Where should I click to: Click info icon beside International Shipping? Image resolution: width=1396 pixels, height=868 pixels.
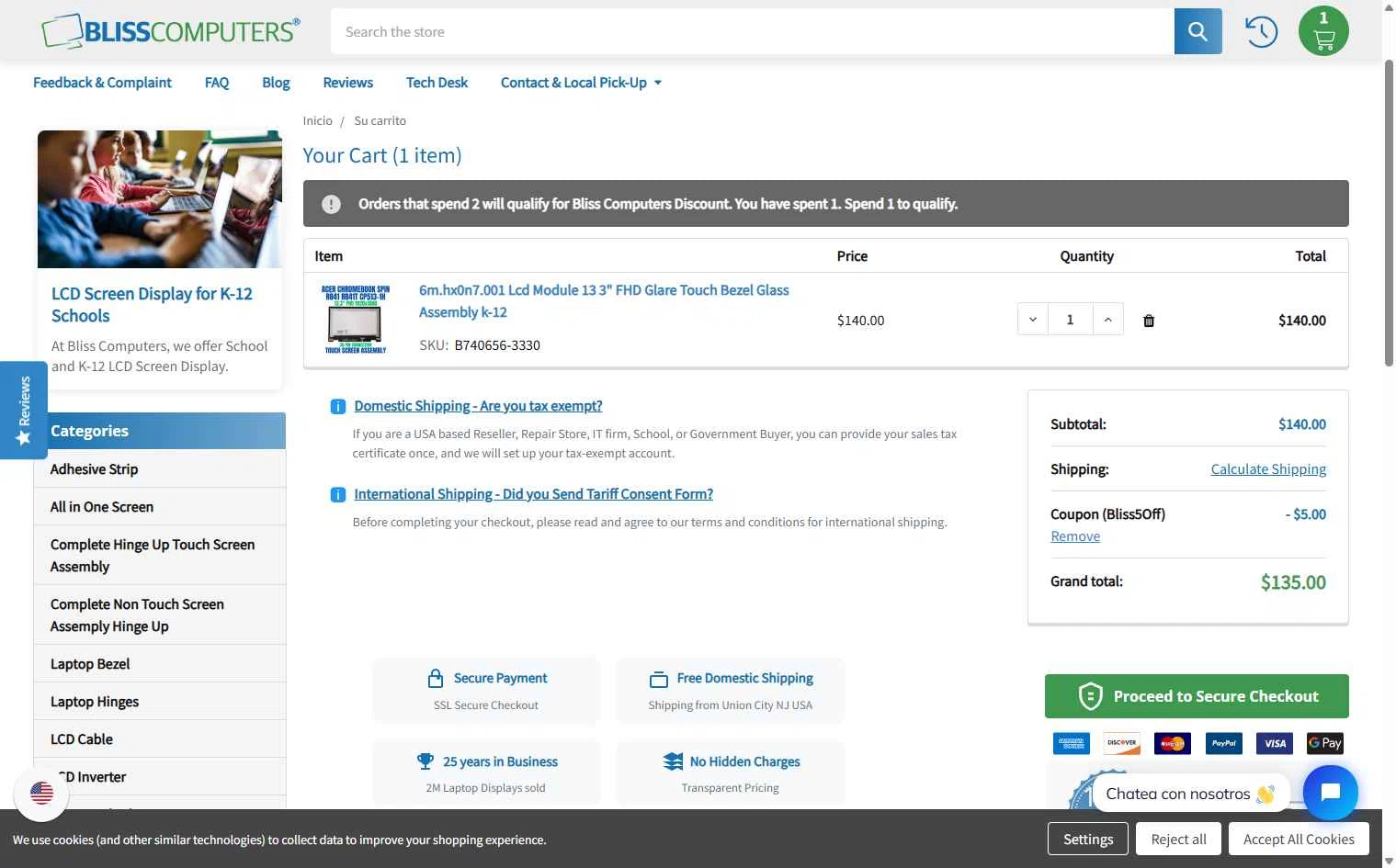338,495
